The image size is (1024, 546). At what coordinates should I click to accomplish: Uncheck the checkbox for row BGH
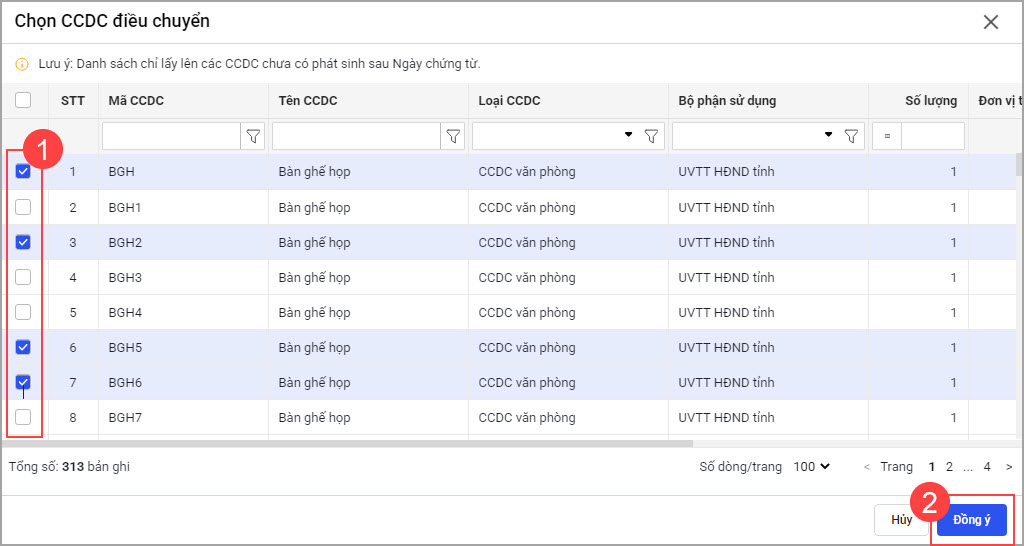click(23, 172)
